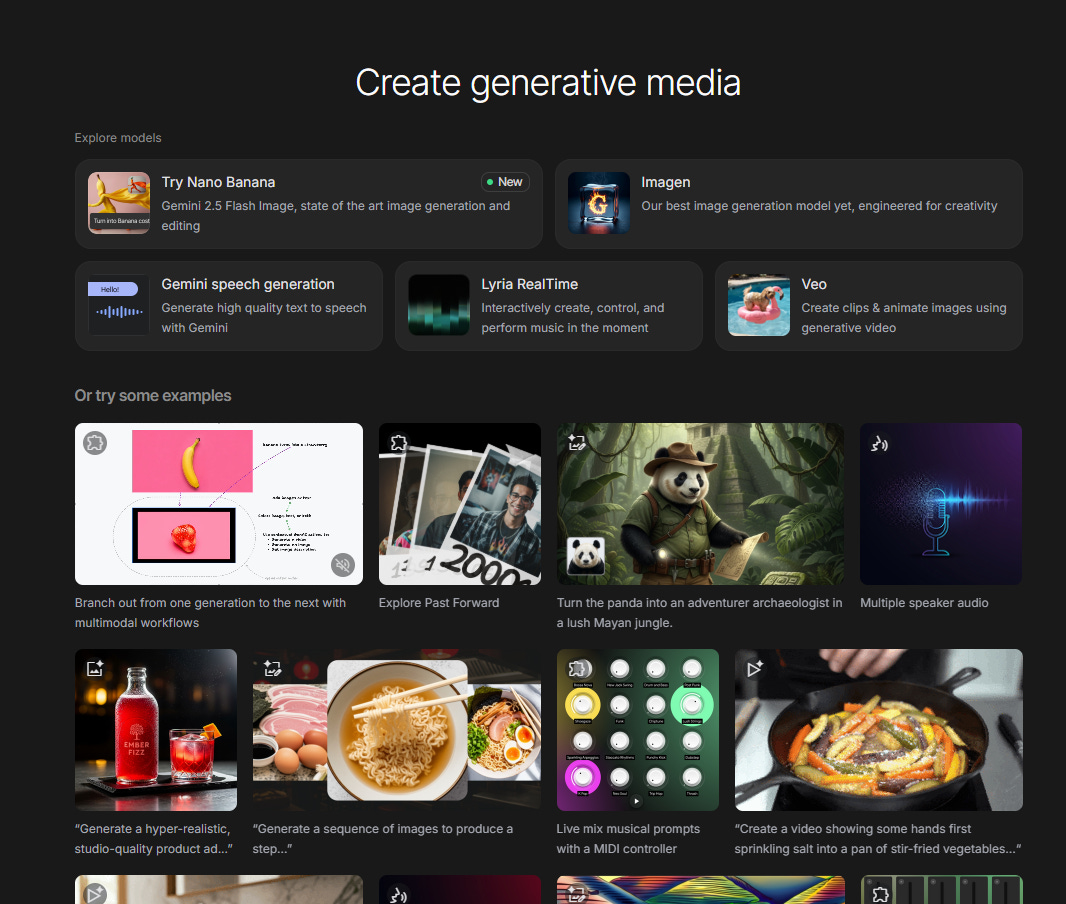Click the 'Or try some examples' heading

tap(153, 396)
